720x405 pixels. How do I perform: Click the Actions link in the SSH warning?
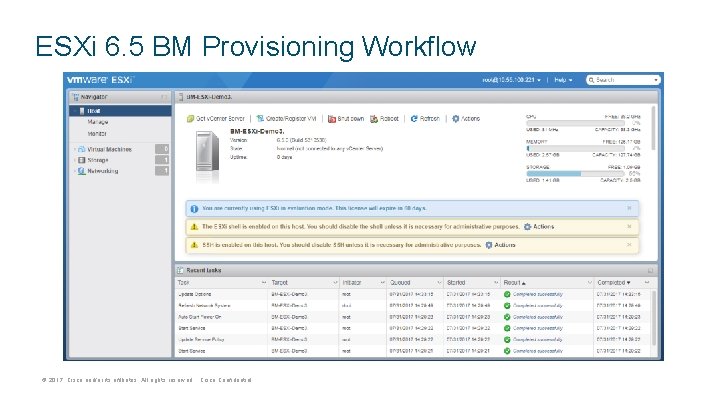505,245
